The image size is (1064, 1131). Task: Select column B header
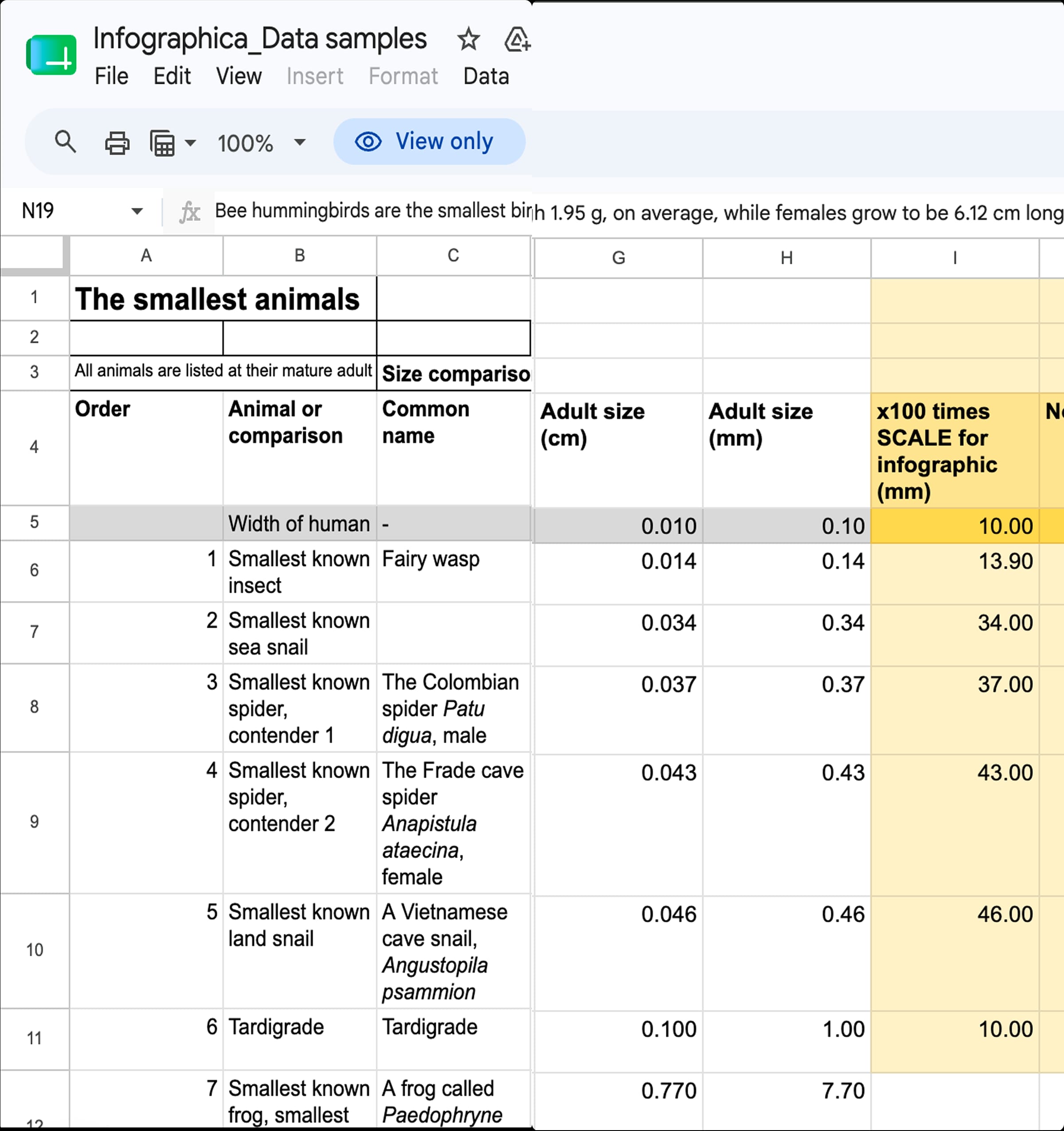(300, 255)
